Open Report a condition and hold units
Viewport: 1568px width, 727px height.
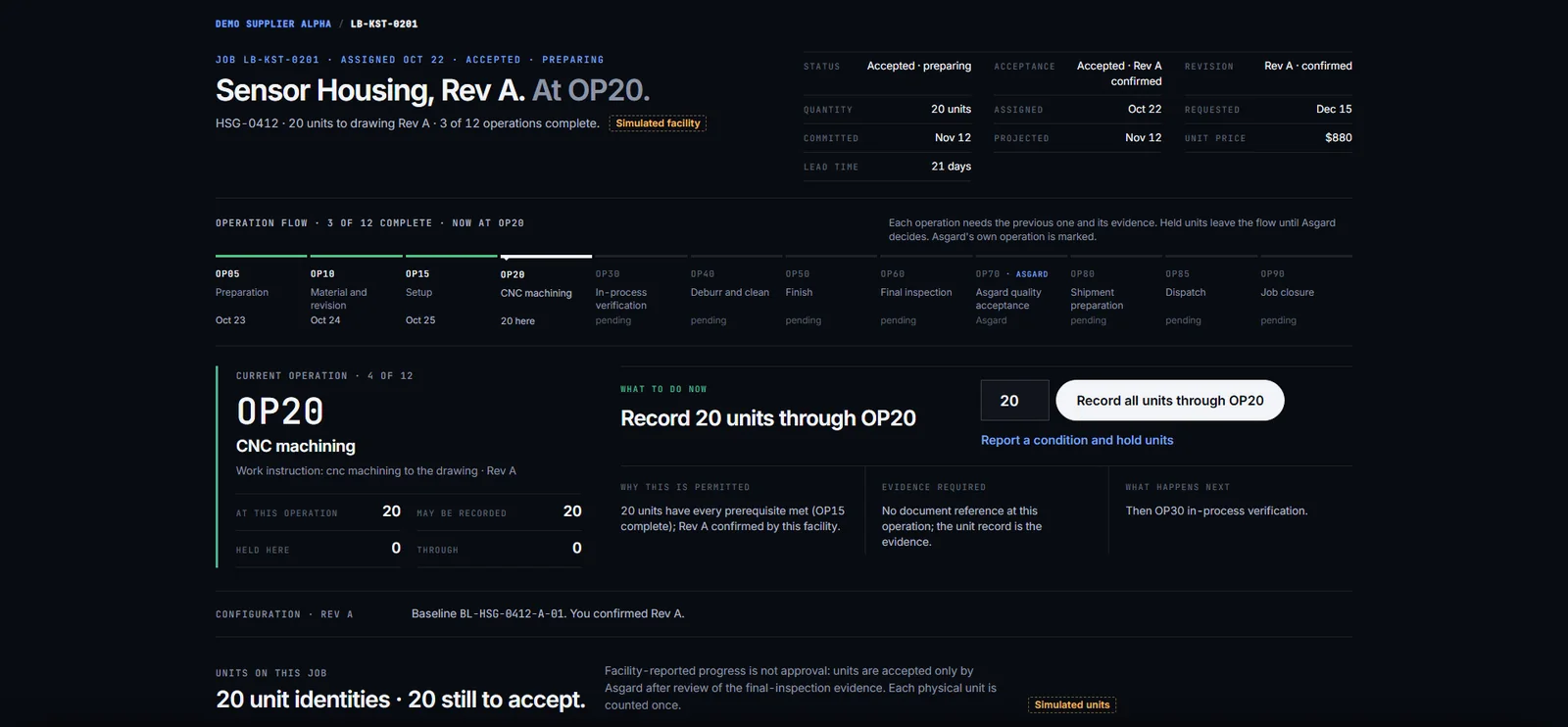(x=1077, y=441)
